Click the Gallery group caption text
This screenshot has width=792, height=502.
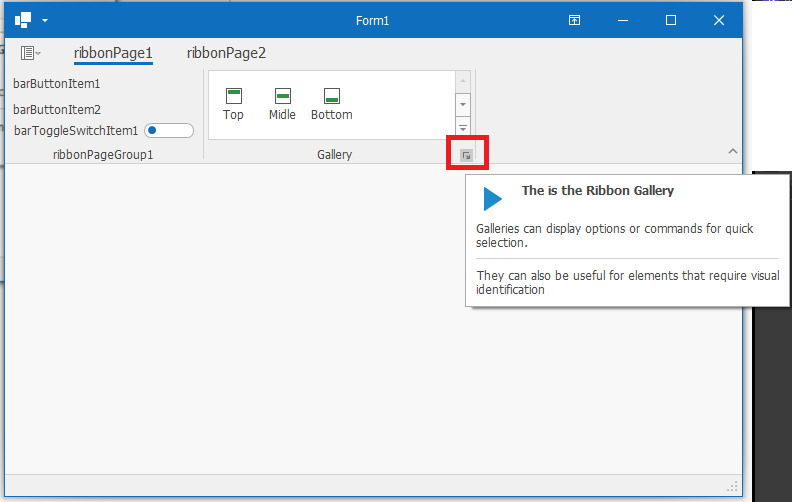pyautogui.click(x=334, y=155)
